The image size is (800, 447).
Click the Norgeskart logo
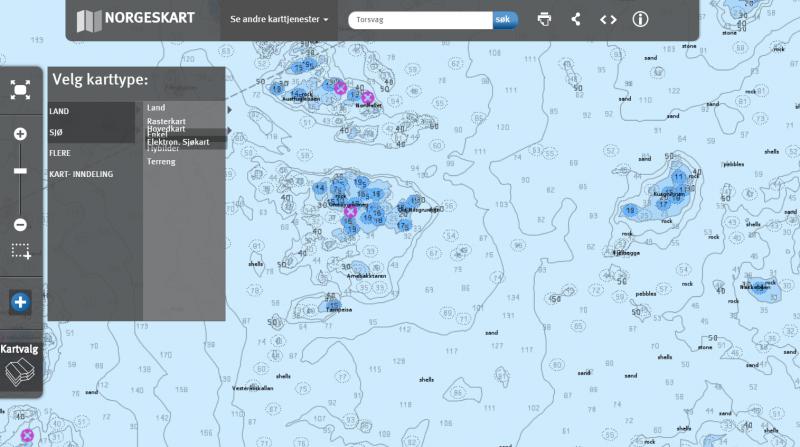(135, 19)
